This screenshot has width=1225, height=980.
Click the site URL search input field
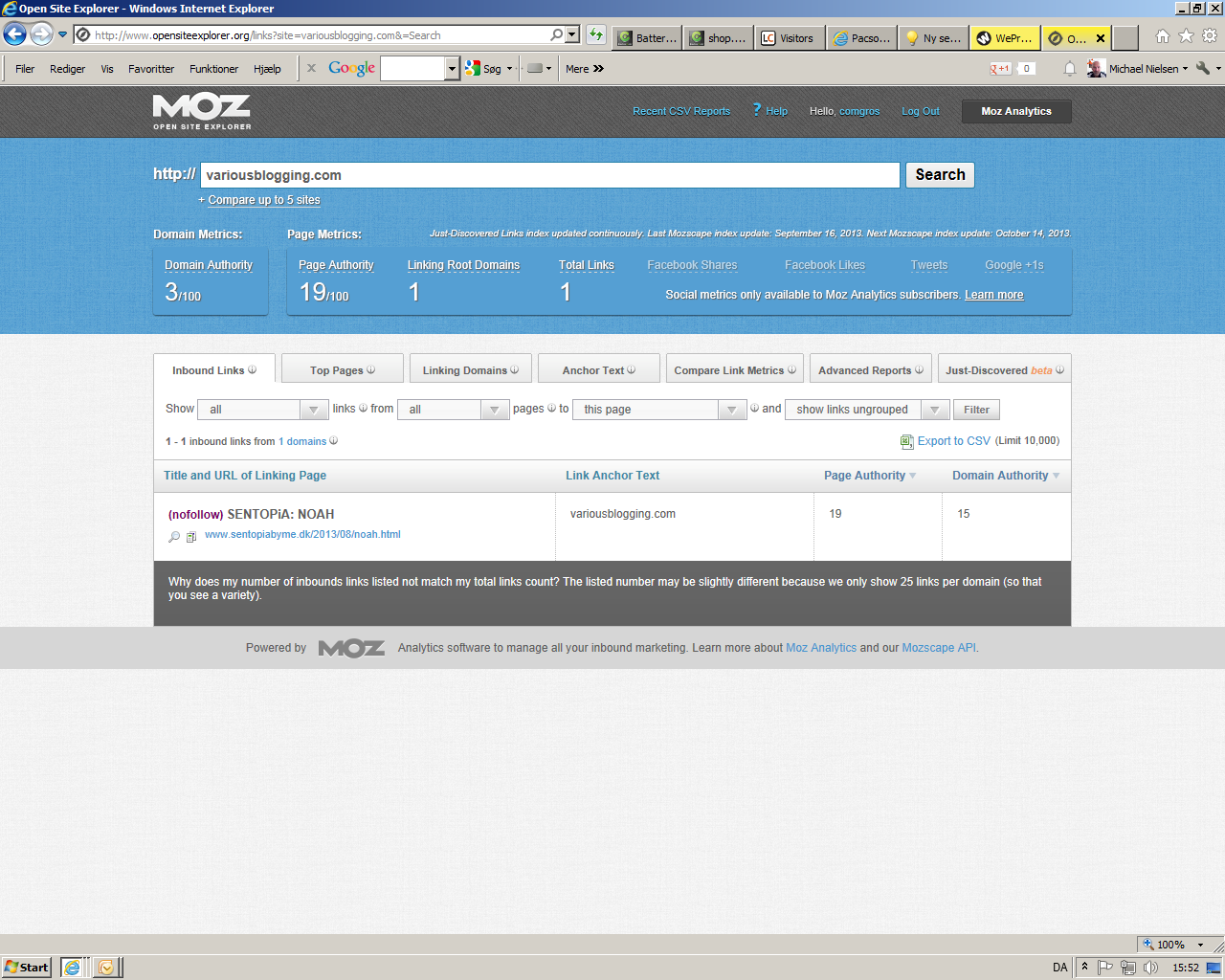pos(549,175)
